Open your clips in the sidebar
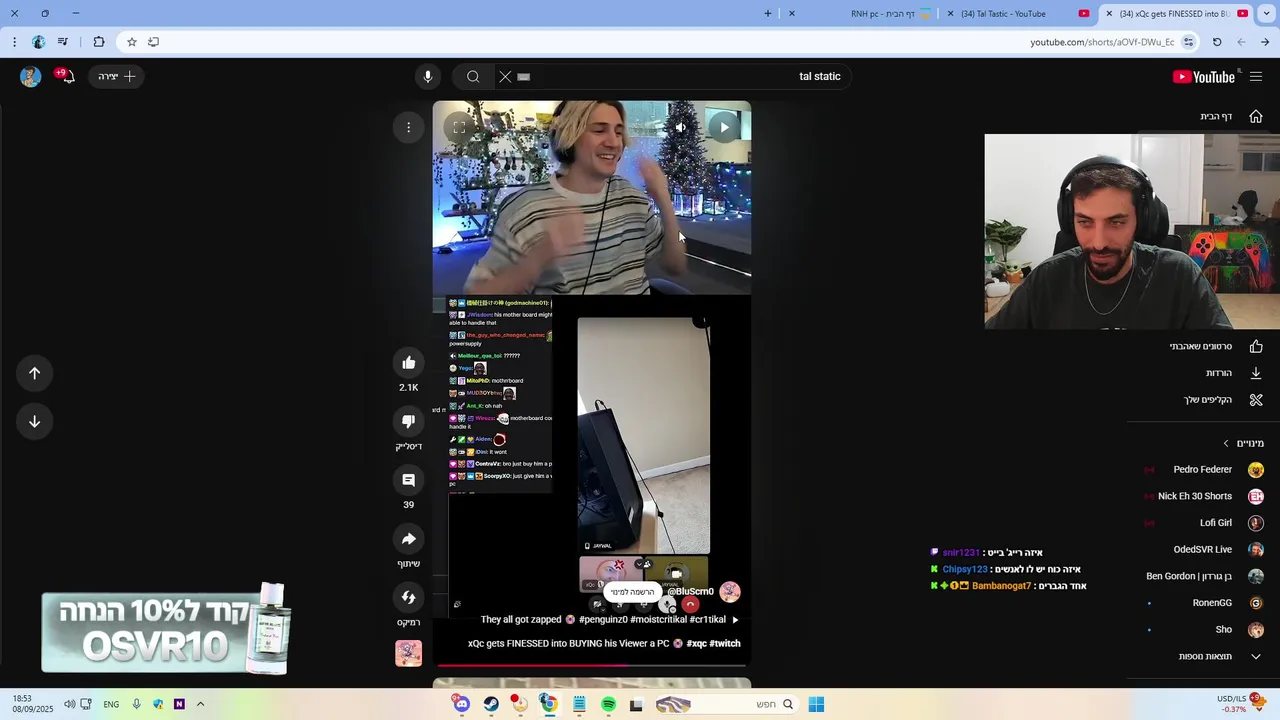 coord(1222,400)
